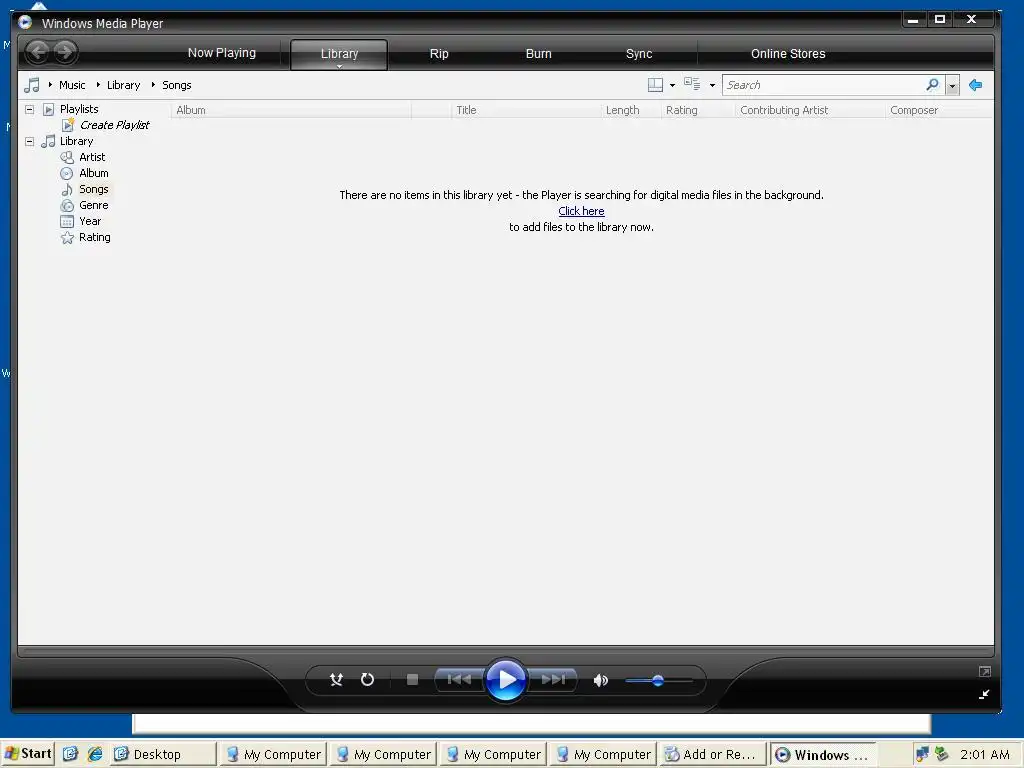The image size is (1024, 768).
Task: Click the layout options icon
Action: tap(655, 85)
